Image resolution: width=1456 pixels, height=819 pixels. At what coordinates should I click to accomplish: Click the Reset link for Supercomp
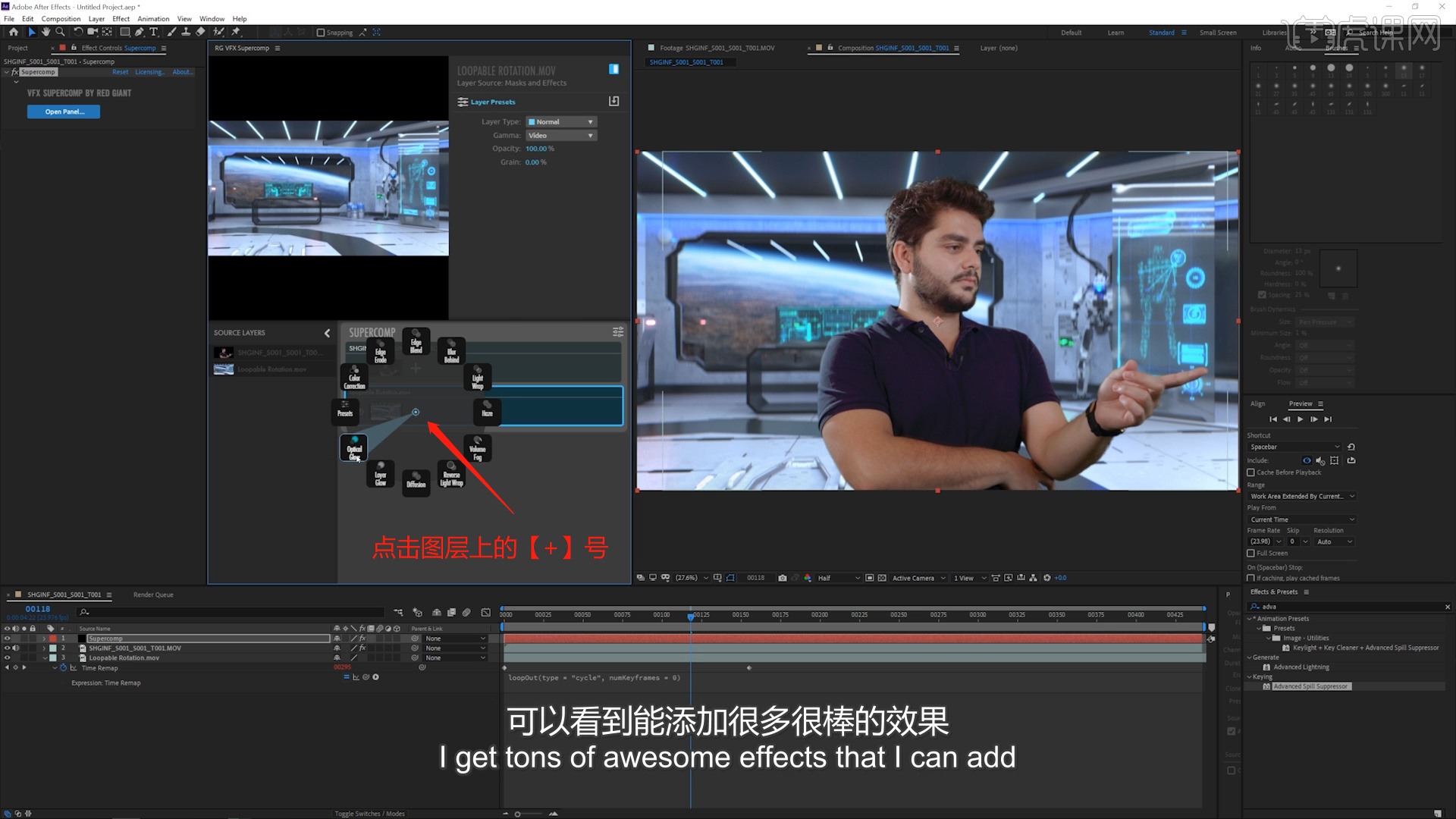[120, 72]
